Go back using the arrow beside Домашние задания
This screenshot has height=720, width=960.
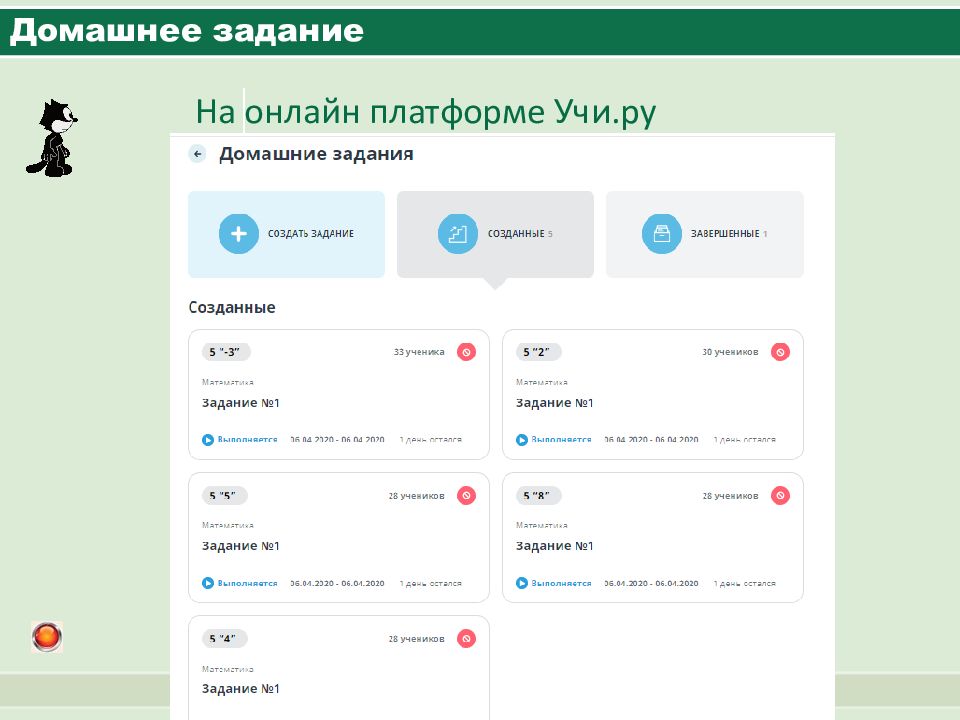(x=197, y=154)
